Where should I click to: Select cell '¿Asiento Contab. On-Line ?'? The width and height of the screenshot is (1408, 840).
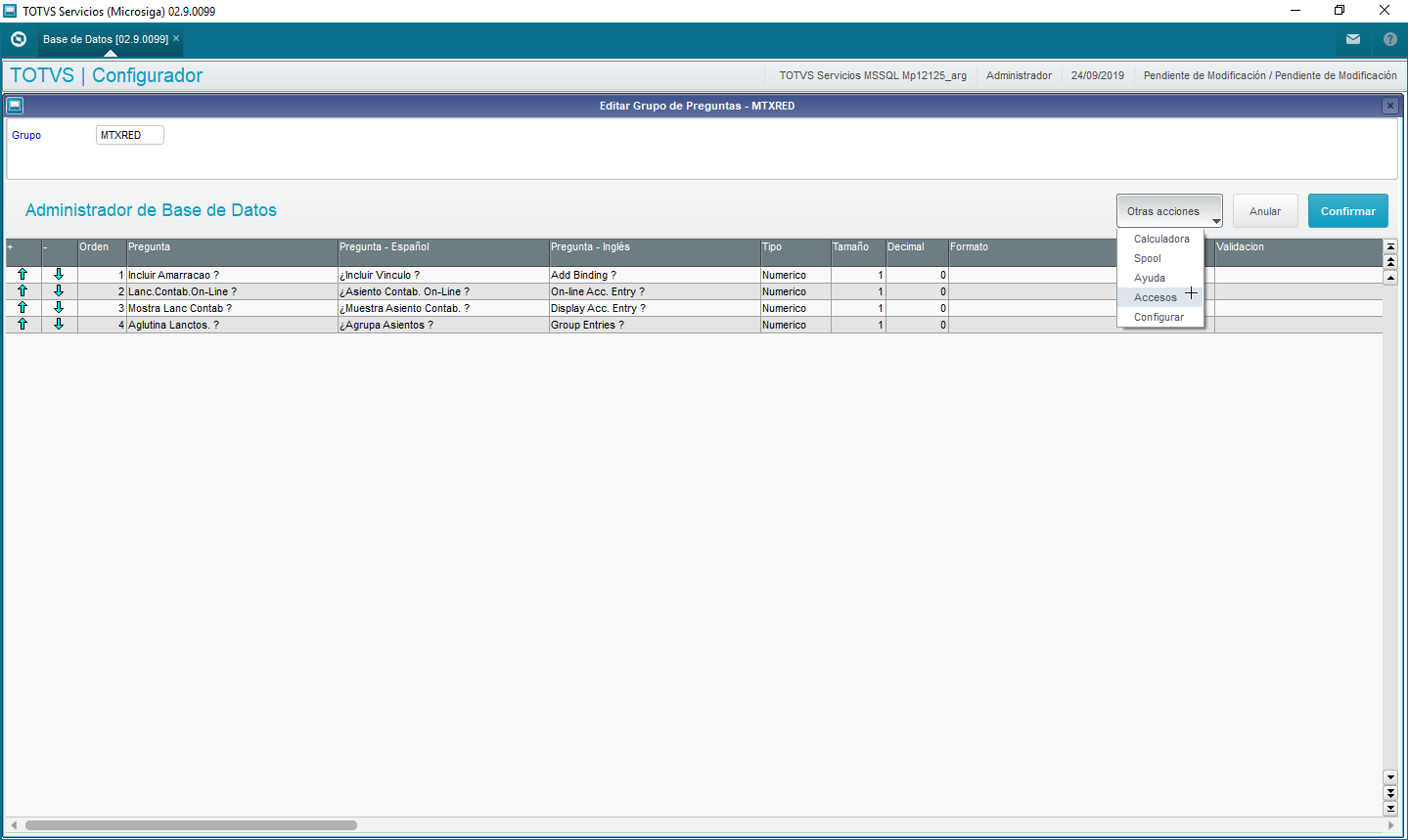click(x=443, y=292)
